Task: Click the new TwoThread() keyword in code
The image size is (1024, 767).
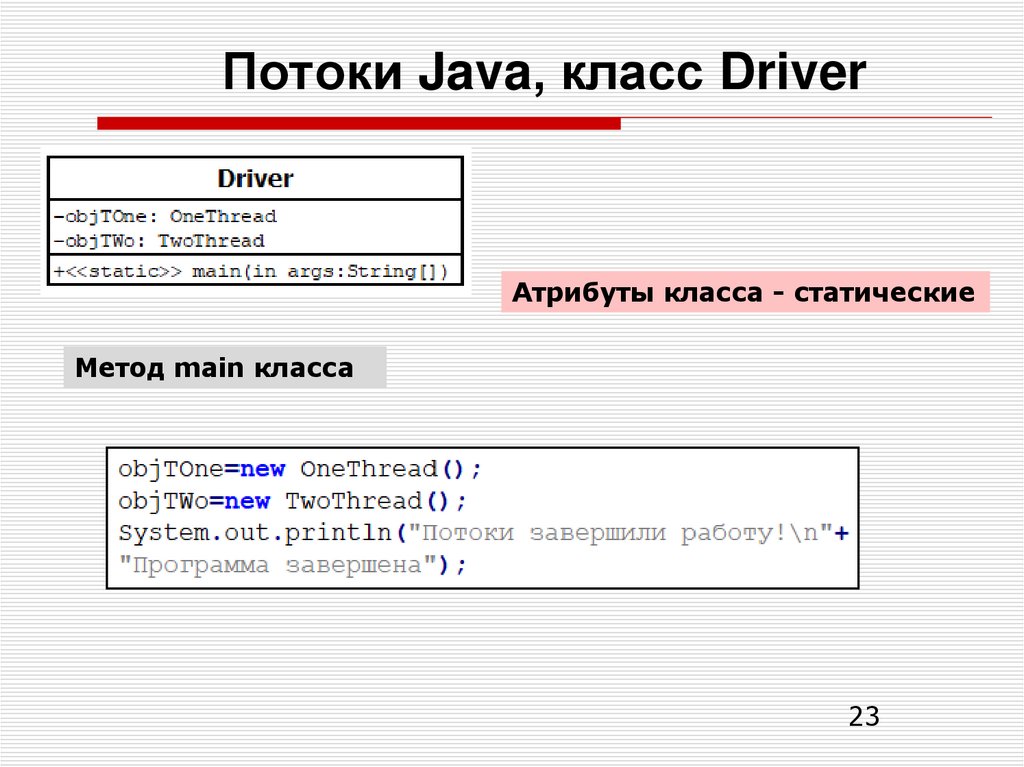Action: tap(246, 500)
